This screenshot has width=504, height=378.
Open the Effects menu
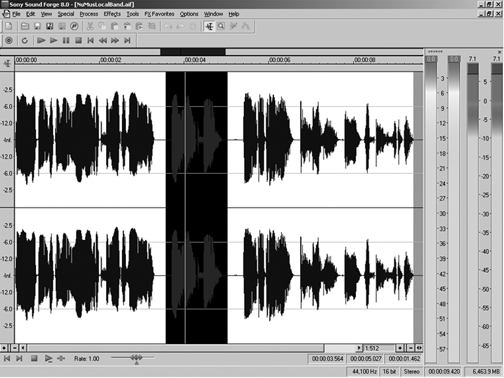(x=112, y=14)
